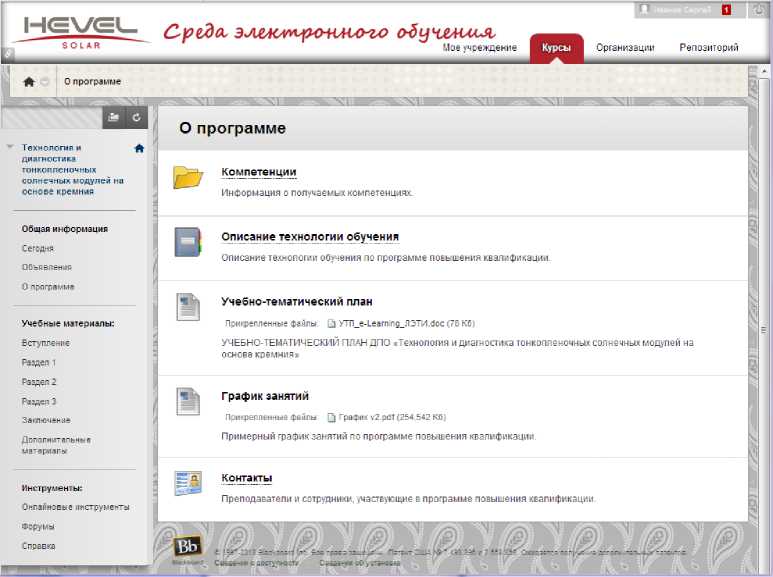Click the Blackboard Bb logo in footer
Viewport: 773px width, 577px height.
click(x=188, y=547)
